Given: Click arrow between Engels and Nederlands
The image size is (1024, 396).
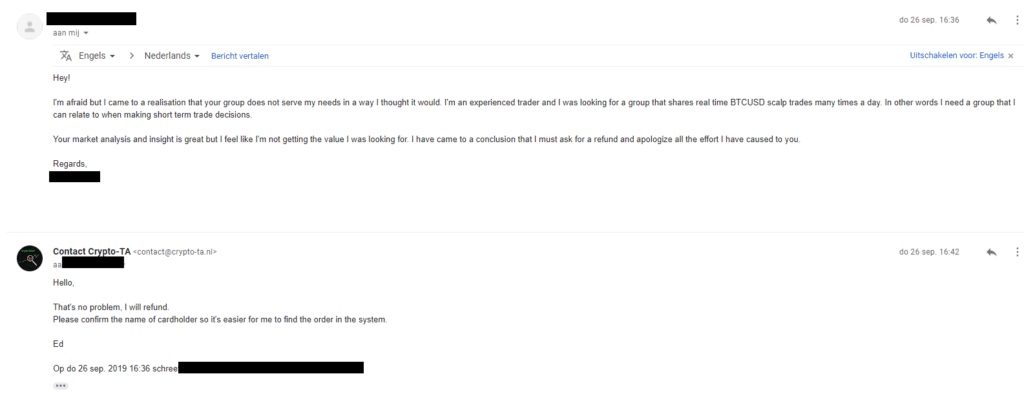Looking at the screenshot, I should [131, 56].
